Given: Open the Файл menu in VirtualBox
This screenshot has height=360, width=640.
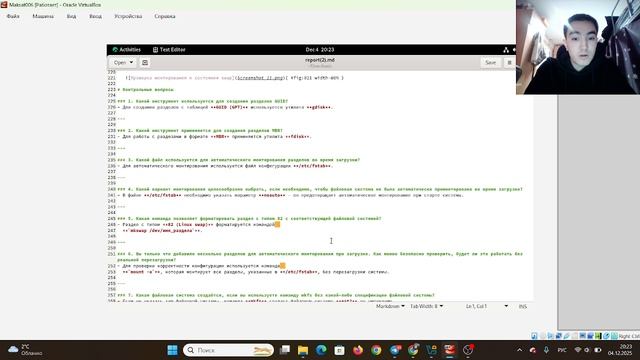Looking at the screenshot, I should click(13, 16).
